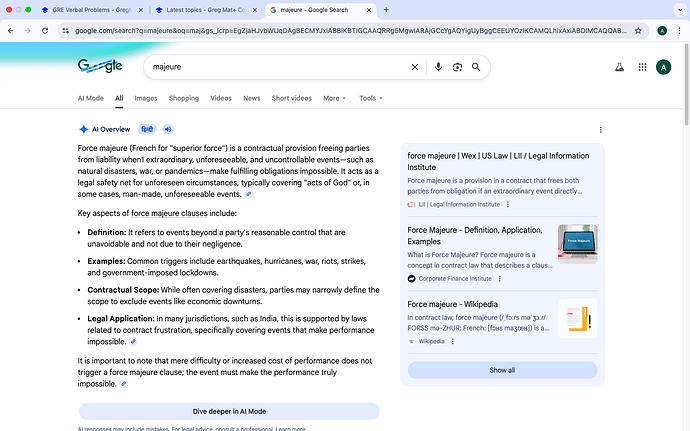Click the Google logo
This screenshot has width=690, height=431.
point(100,66)
